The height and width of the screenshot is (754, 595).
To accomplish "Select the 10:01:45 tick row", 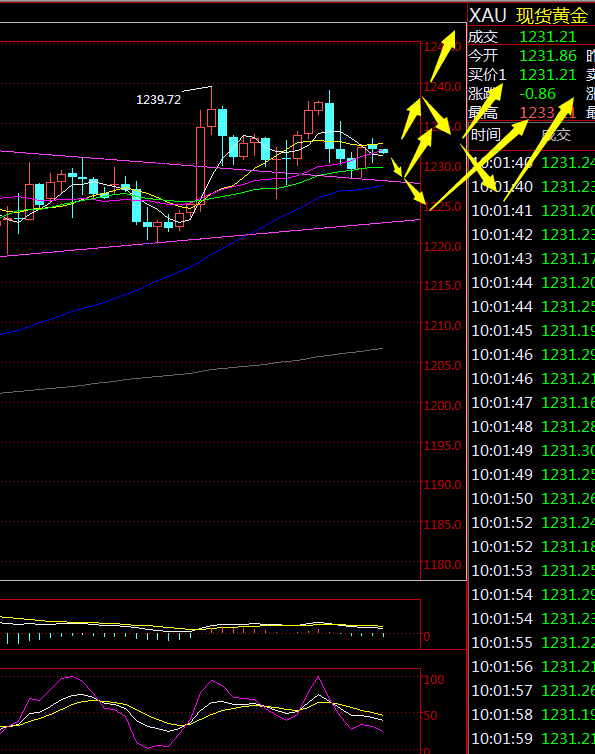I will 533,331.
